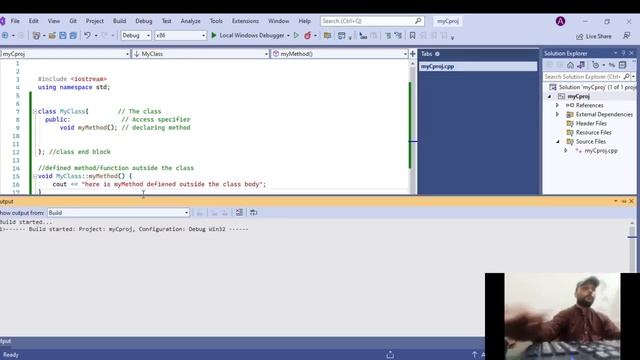Click the magnifier in top search box
The width and height of the screenshot is (640, 360).
[418, 21]
